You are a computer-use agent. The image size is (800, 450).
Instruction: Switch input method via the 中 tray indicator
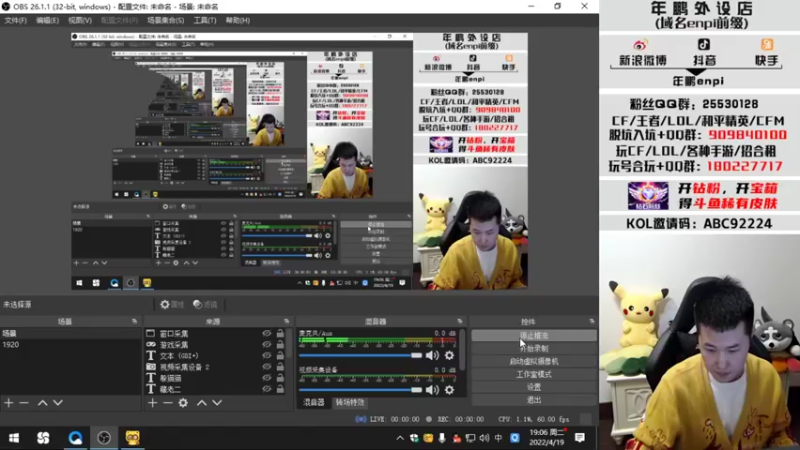coord(498,438)
